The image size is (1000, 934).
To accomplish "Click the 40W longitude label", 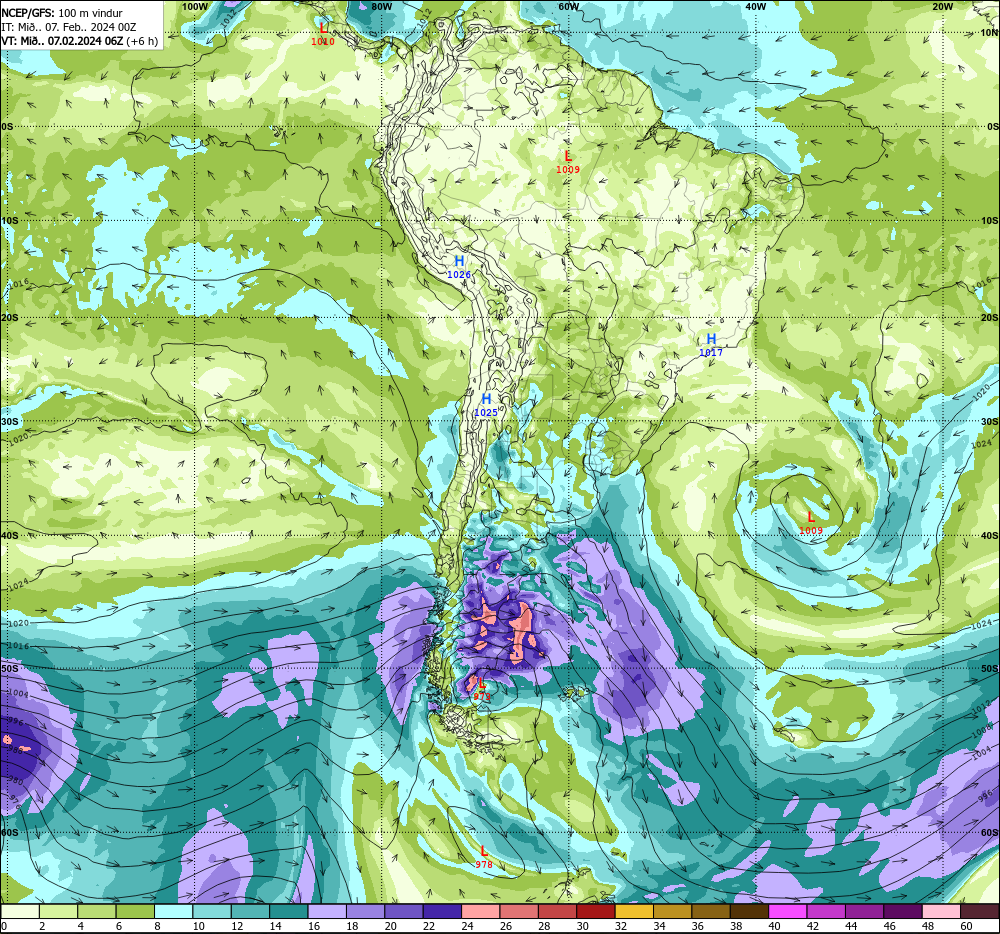I will point(756,6).
